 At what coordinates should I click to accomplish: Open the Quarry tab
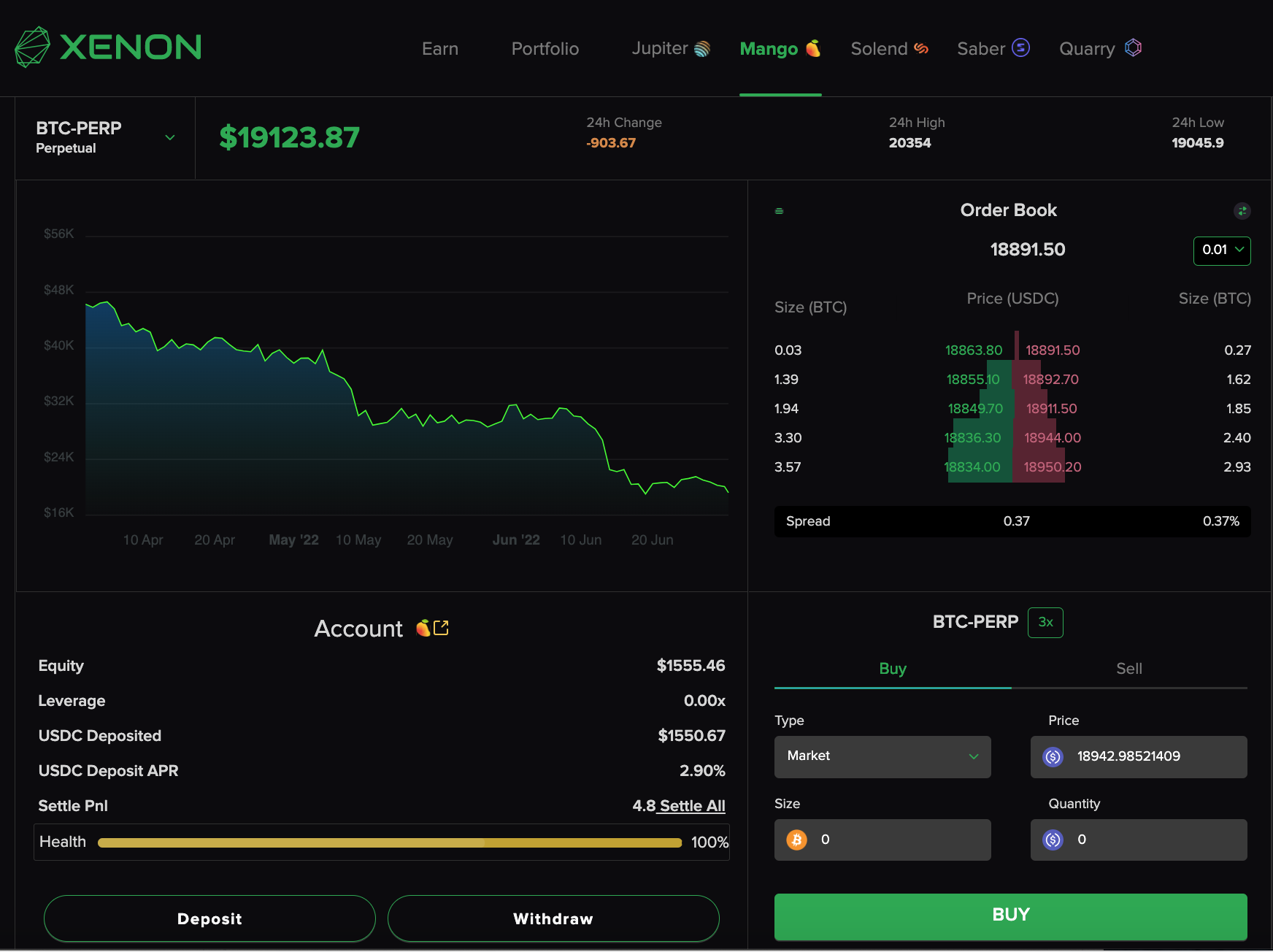click(x=1101, y=49)
